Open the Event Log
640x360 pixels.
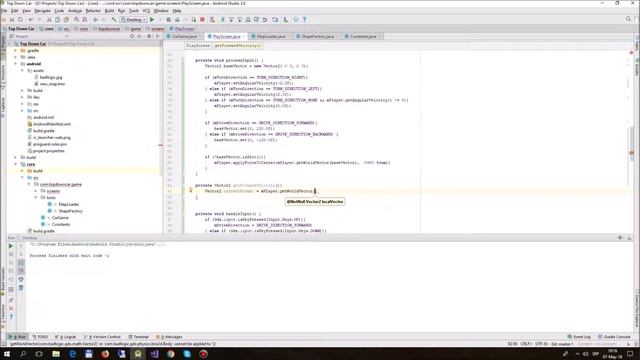[579, 337]
